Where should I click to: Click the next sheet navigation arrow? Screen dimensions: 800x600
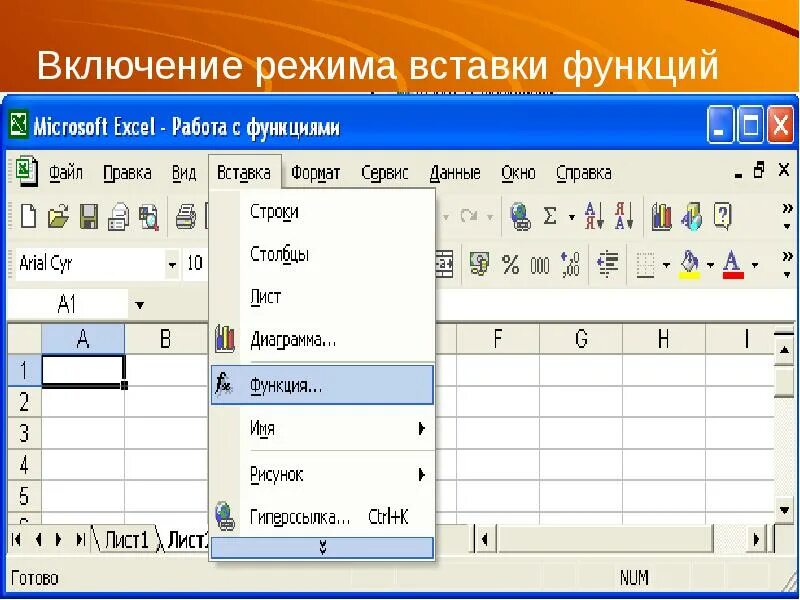pos(58,539)
